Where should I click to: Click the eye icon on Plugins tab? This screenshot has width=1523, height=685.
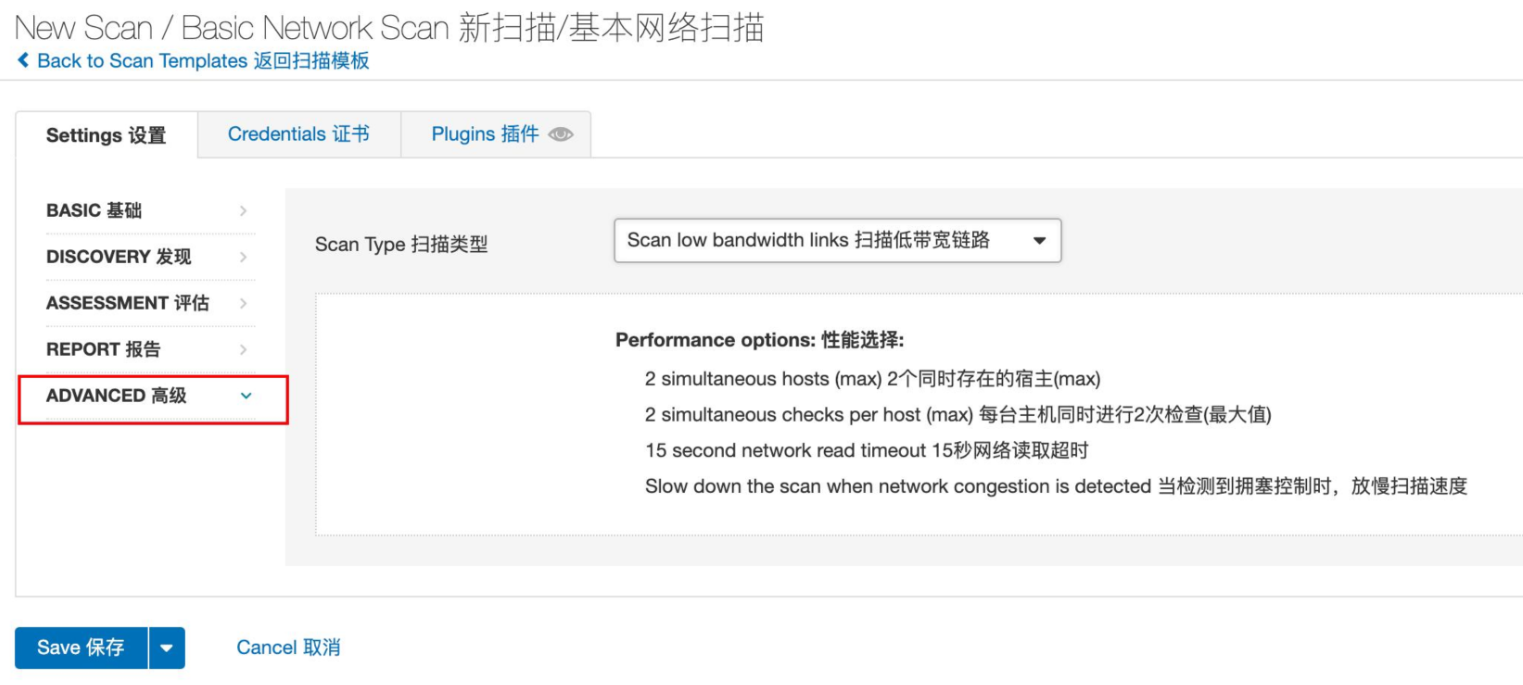pos(561,135)
